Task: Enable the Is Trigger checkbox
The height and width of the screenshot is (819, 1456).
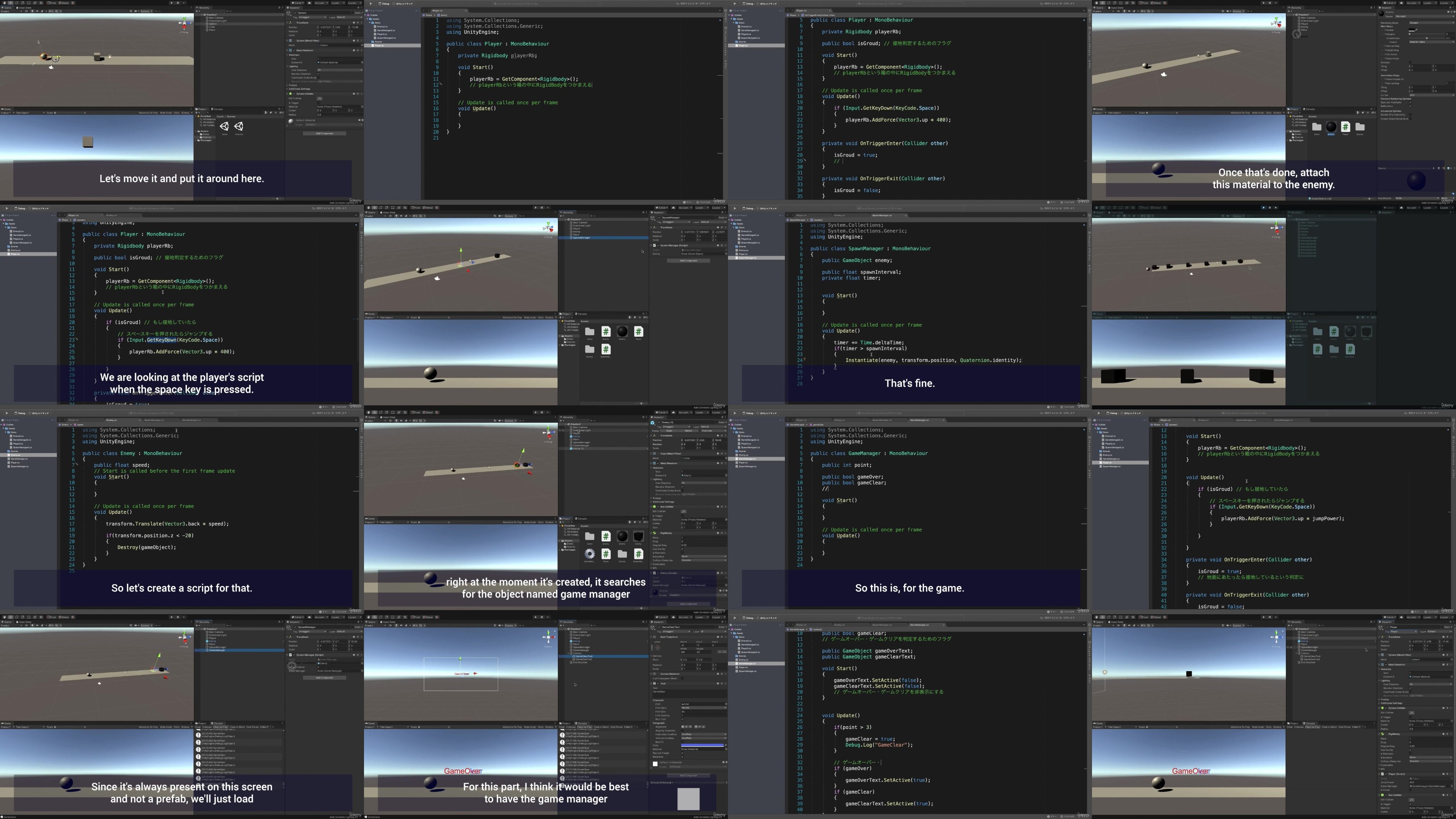Action: [319, 103]
